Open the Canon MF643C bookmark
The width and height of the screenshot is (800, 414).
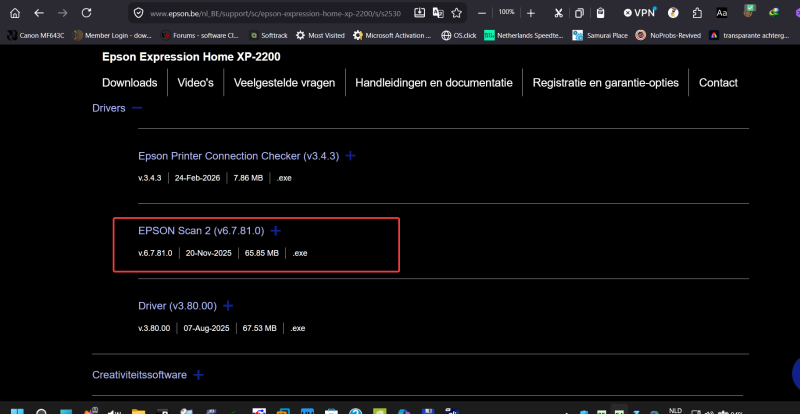(x=35, y=35)
